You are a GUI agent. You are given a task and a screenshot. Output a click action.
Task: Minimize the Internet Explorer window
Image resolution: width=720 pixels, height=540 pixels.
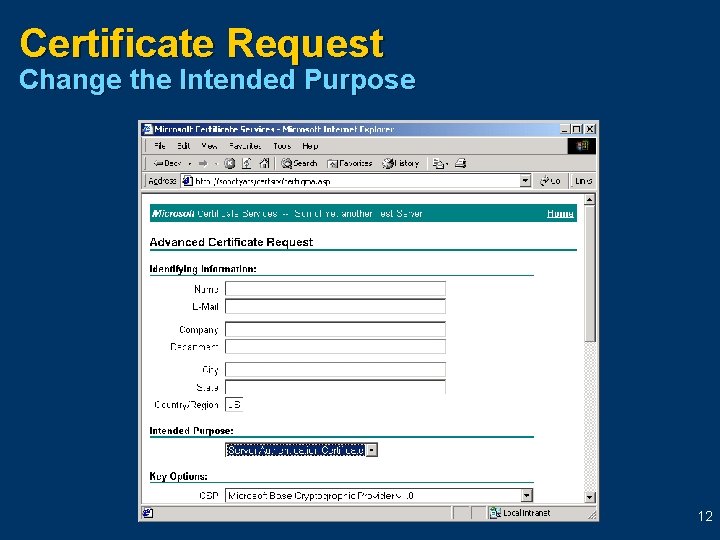click(566, 129)
